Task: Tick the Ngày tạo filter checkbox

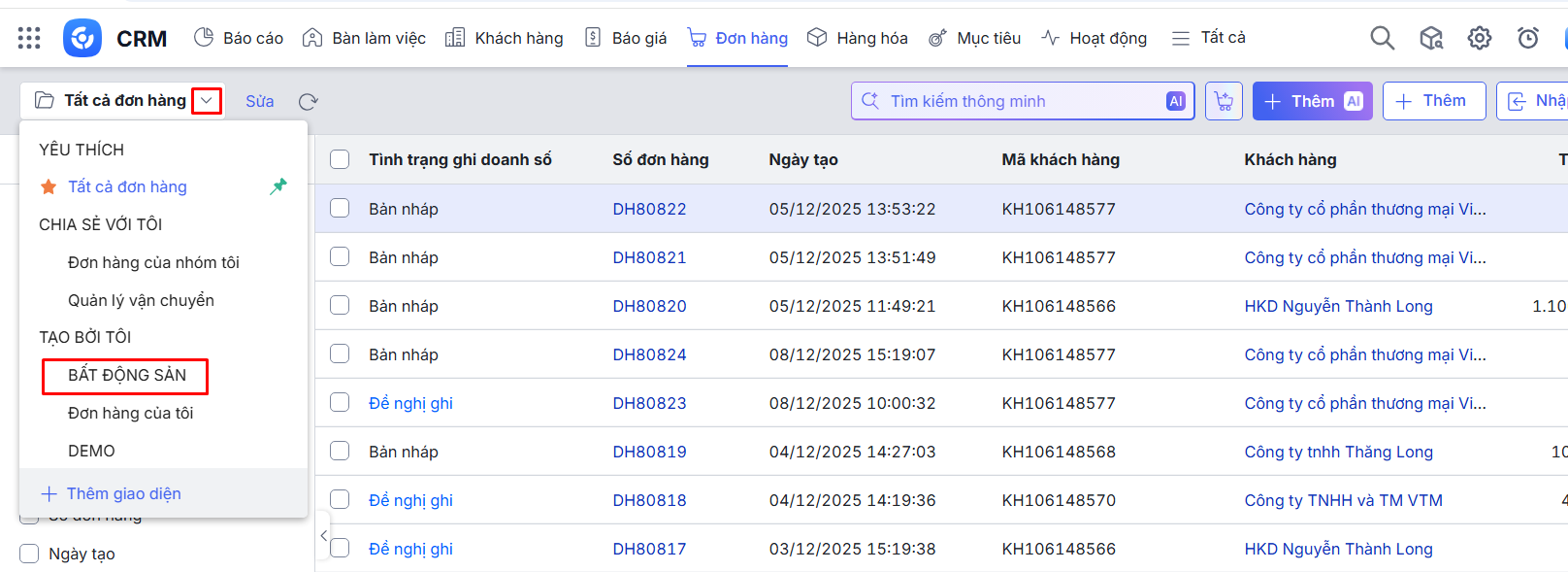Action: tap(29, 554)
